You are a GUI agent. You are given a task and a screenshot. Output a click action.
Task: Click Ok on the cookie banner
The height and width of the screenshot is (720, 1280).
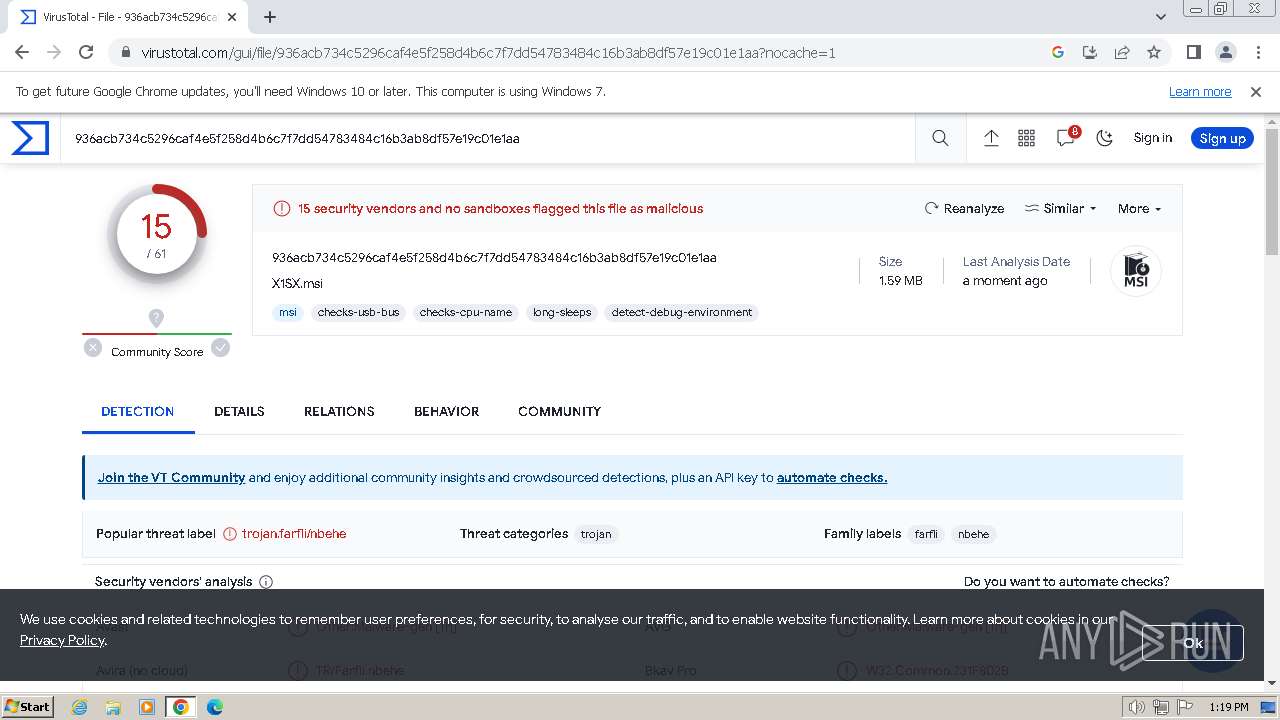tap(1193, 643)
